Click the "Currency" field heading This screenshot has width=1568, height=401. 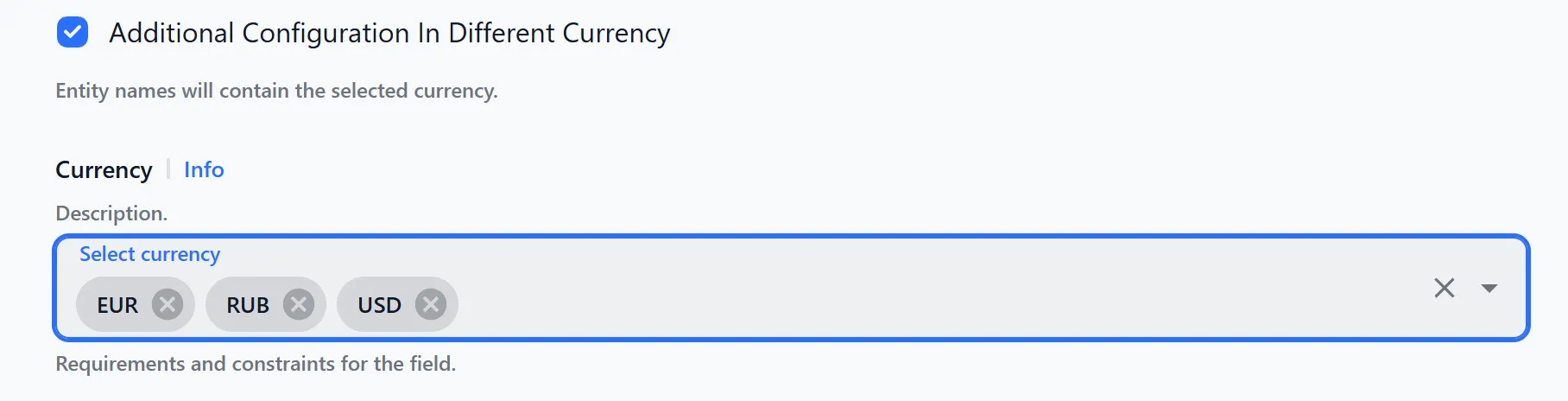(x=104, y=169)
